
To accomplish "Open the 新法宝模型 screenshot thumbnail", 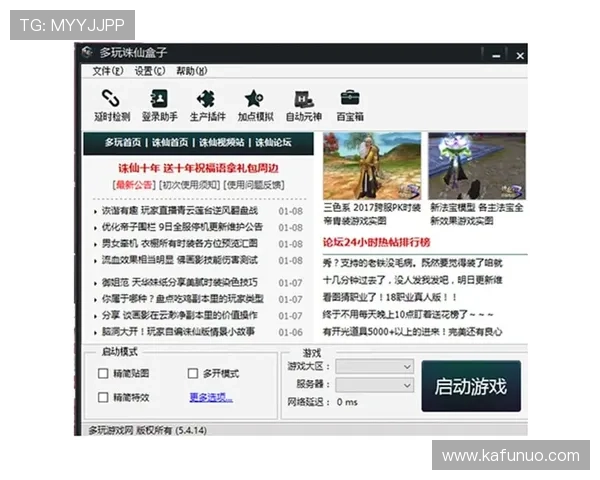I will 477,166.
